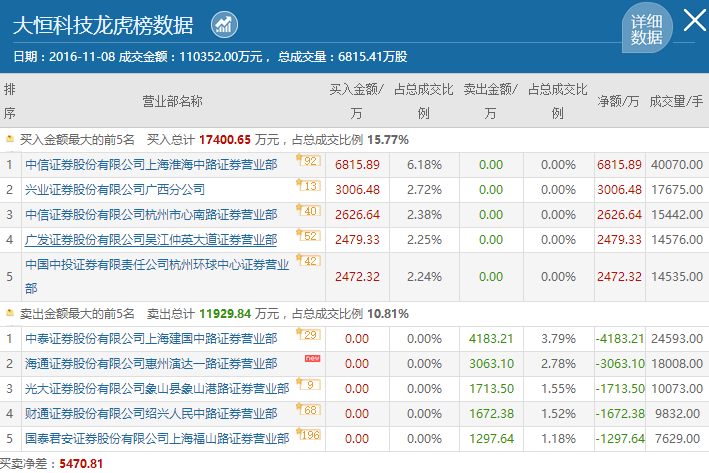The width and height of the screenshot is (709, 473).
Task: Click the star badge 9 for 光大证券象山港路
Action: coord(308,384)
